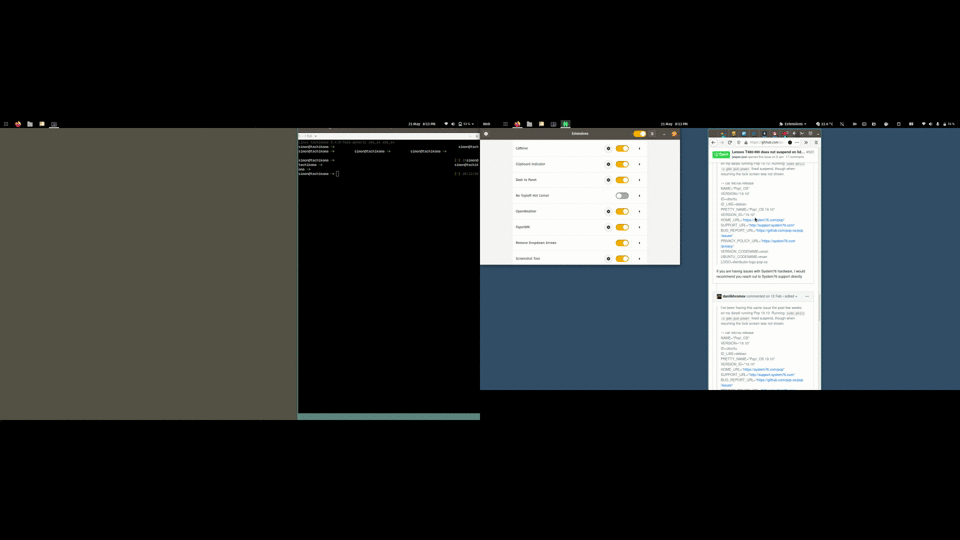The height and width of the screenshot is (540, 960).
Task: Enable the No Topleft Hot Corner switch
Action: click(x=622, y=196)
